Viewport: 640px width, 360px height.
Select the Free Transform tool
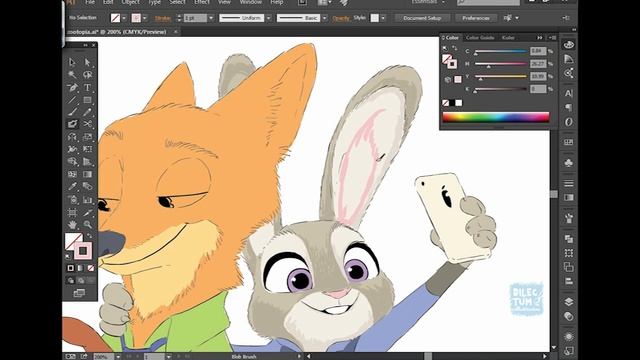[87, 149]
